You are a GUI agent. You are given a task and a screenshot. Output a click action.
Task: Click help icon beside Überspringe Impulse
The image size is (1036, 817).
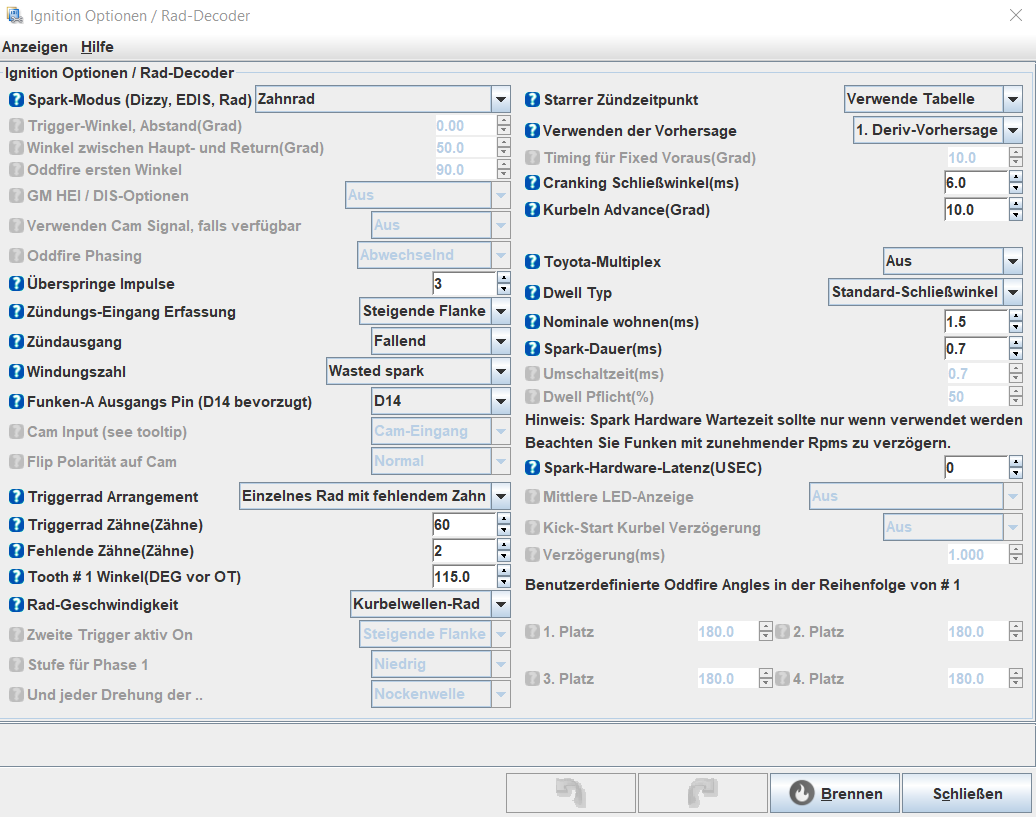(17, 284)
